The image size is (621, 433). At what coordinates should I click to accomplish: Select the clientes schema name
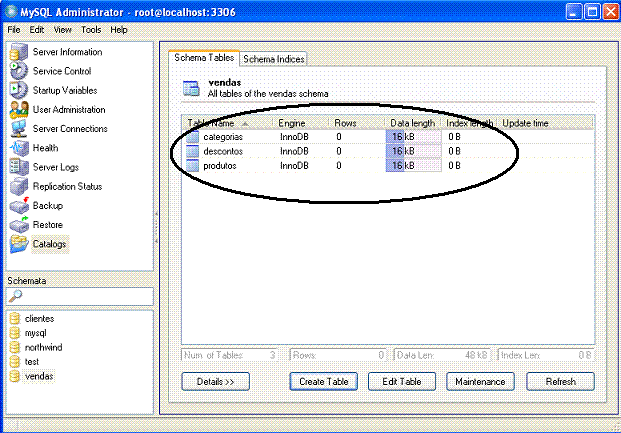39,319
